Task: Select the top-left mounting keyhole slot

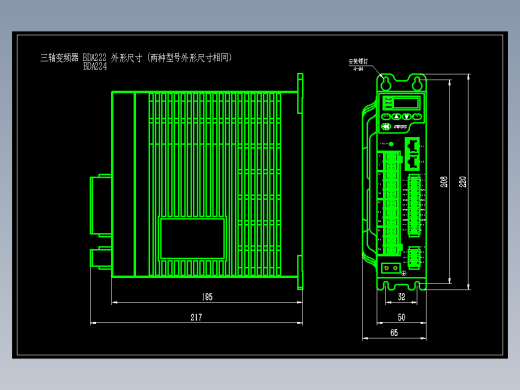Action: click(x=386, y=83)
